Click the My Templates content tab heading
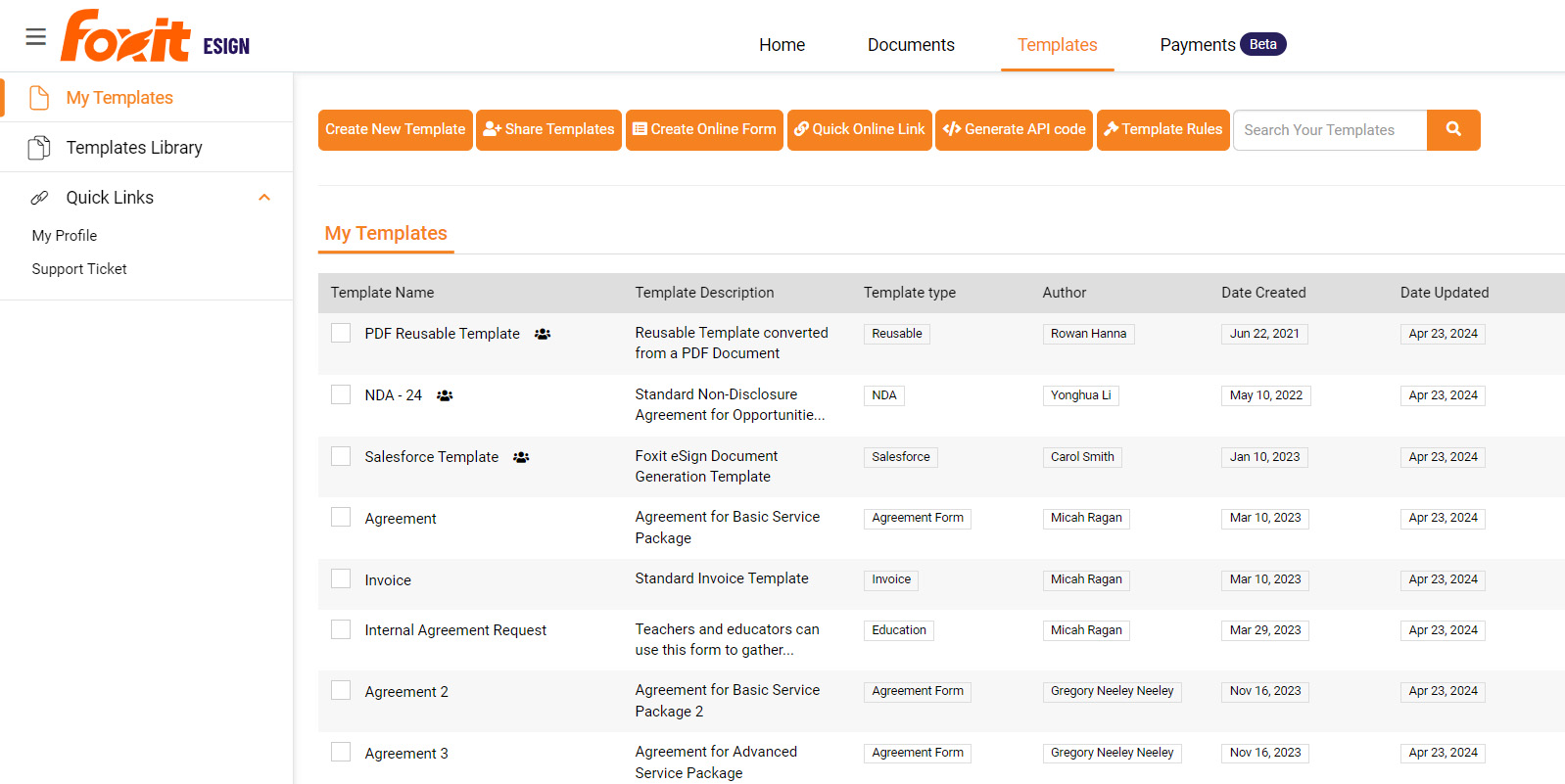Viewport: 1565px width, 784px height. [x=386, y=233]
